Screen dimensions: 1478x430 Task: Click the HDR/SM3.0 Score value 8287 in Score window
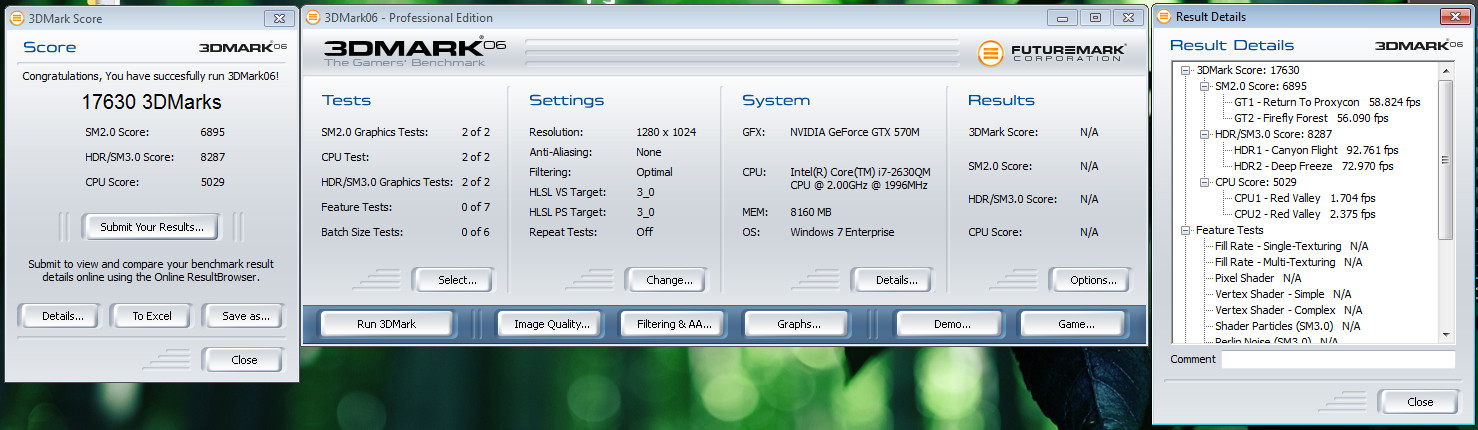[x=212, y=157]
